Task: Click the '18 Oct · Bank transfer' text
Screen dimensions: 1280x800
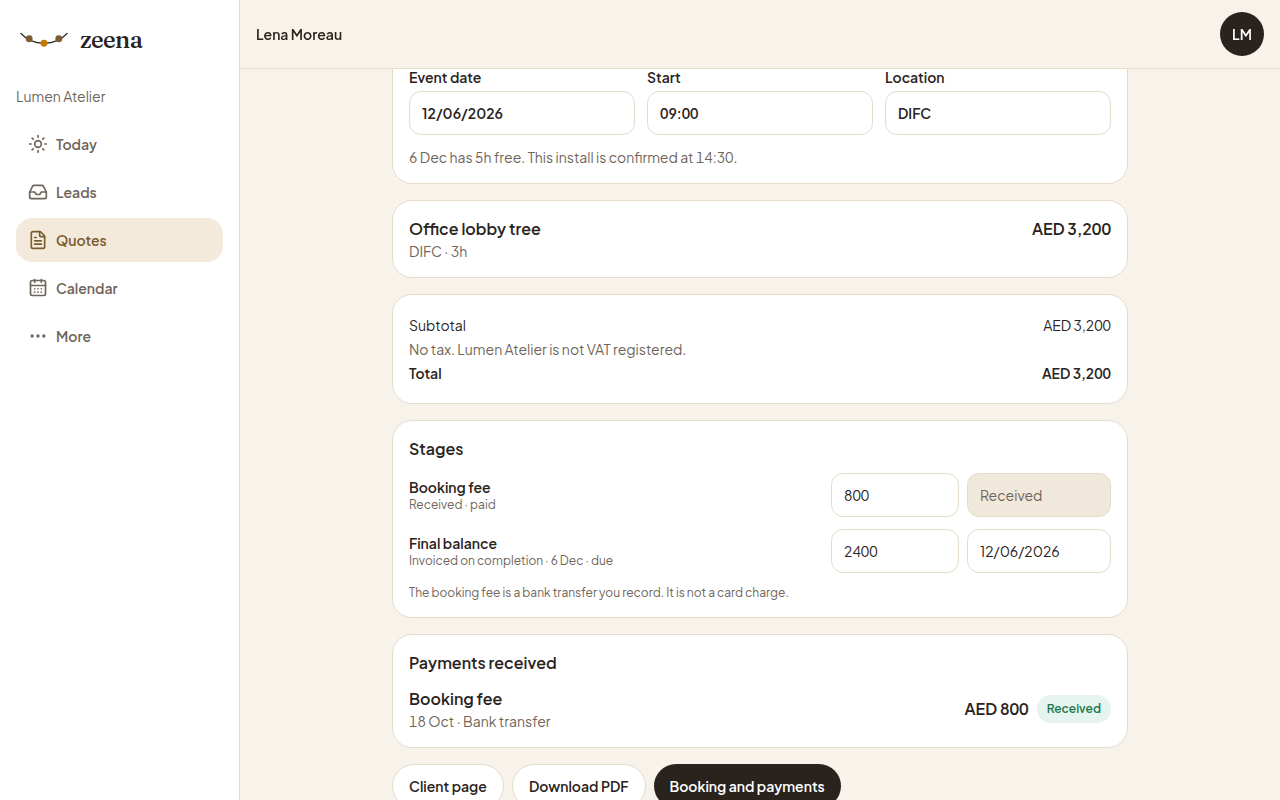Action: tap(480, 722)
